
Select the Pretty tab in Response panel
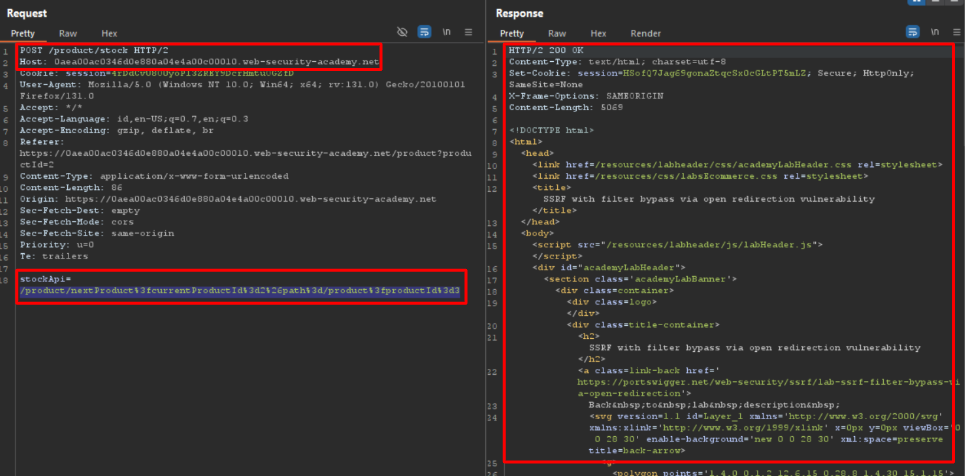point(512,33)
